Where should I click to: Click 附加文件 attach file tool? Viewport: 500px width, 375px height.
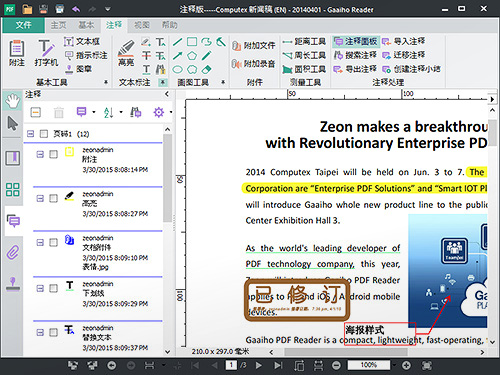[x=254, y=45]
